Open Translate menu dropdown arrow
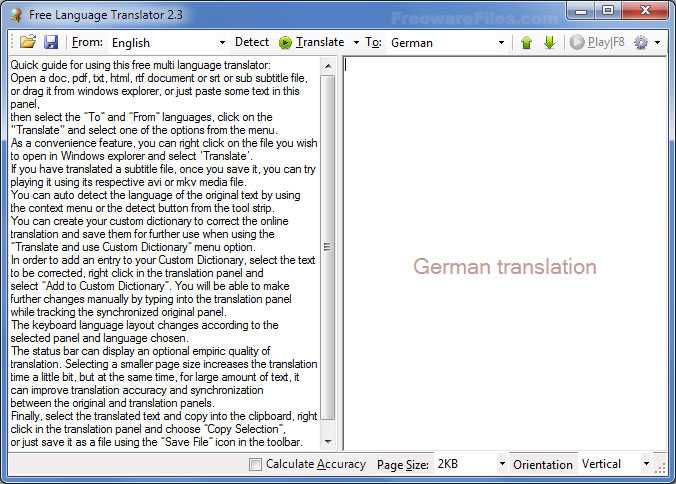This screenshot has height=484, width=676. [x=356, y=43]
